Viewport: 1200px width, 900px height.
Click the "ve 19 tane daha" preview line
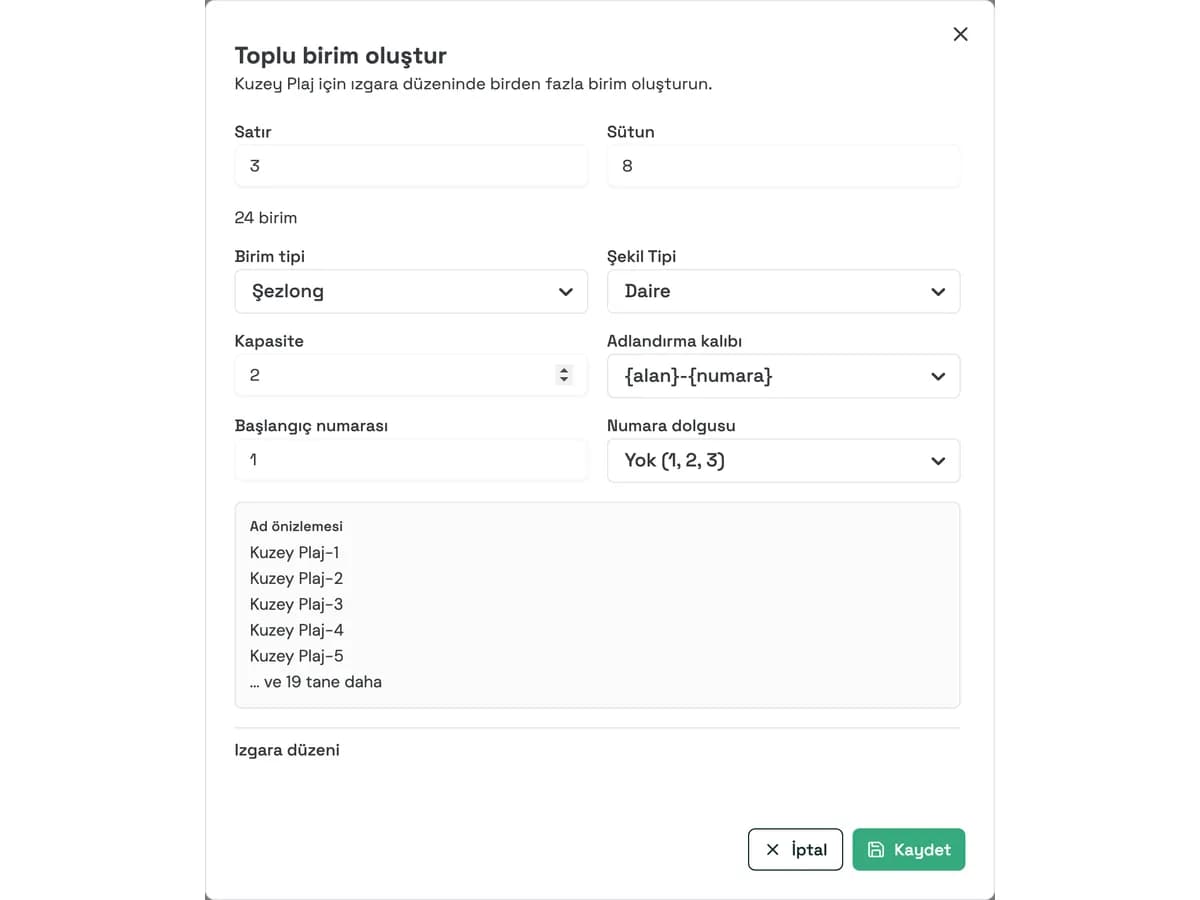(x=316, y=682)
